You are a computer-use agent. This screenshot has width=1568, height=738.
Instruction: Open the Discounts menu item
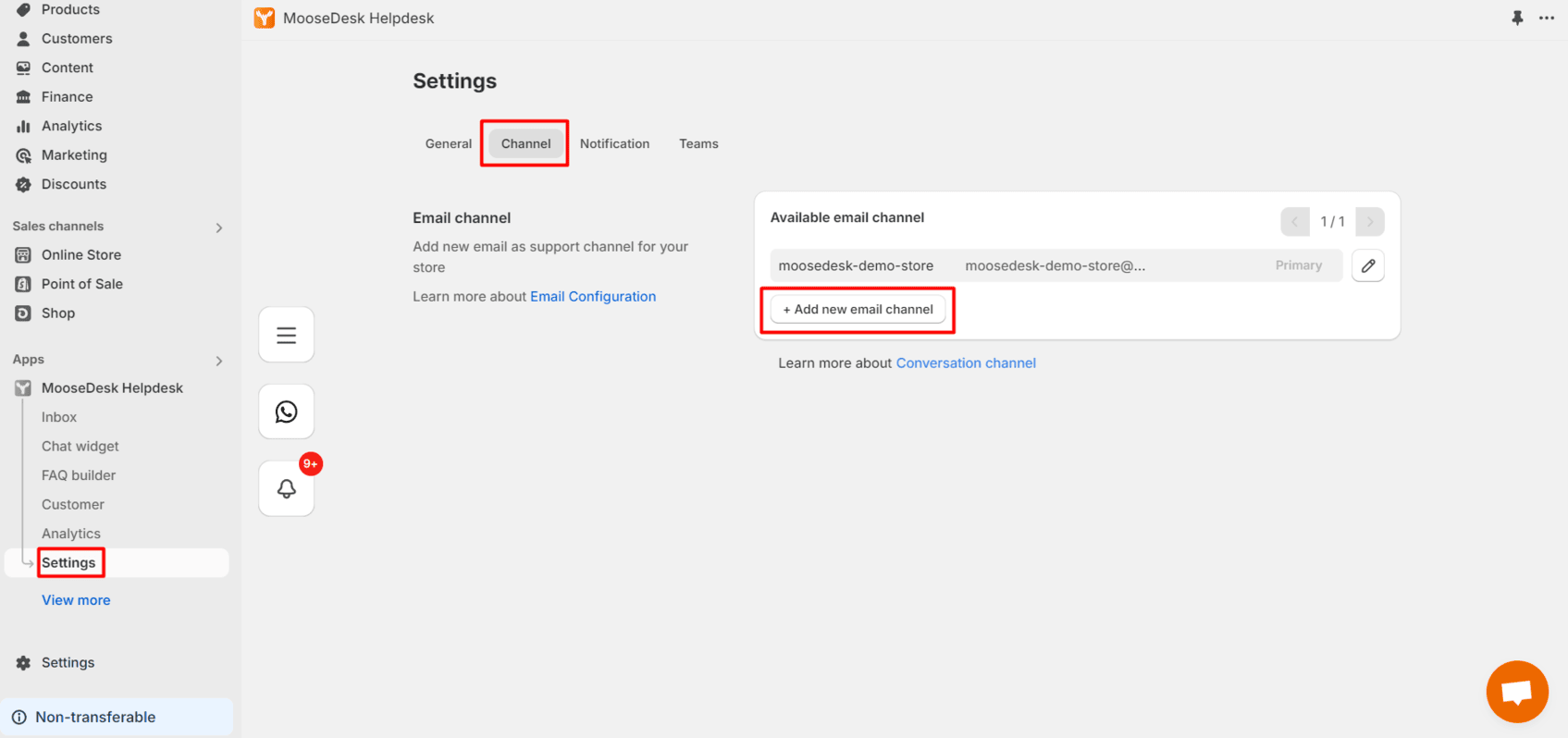(74, 184)
